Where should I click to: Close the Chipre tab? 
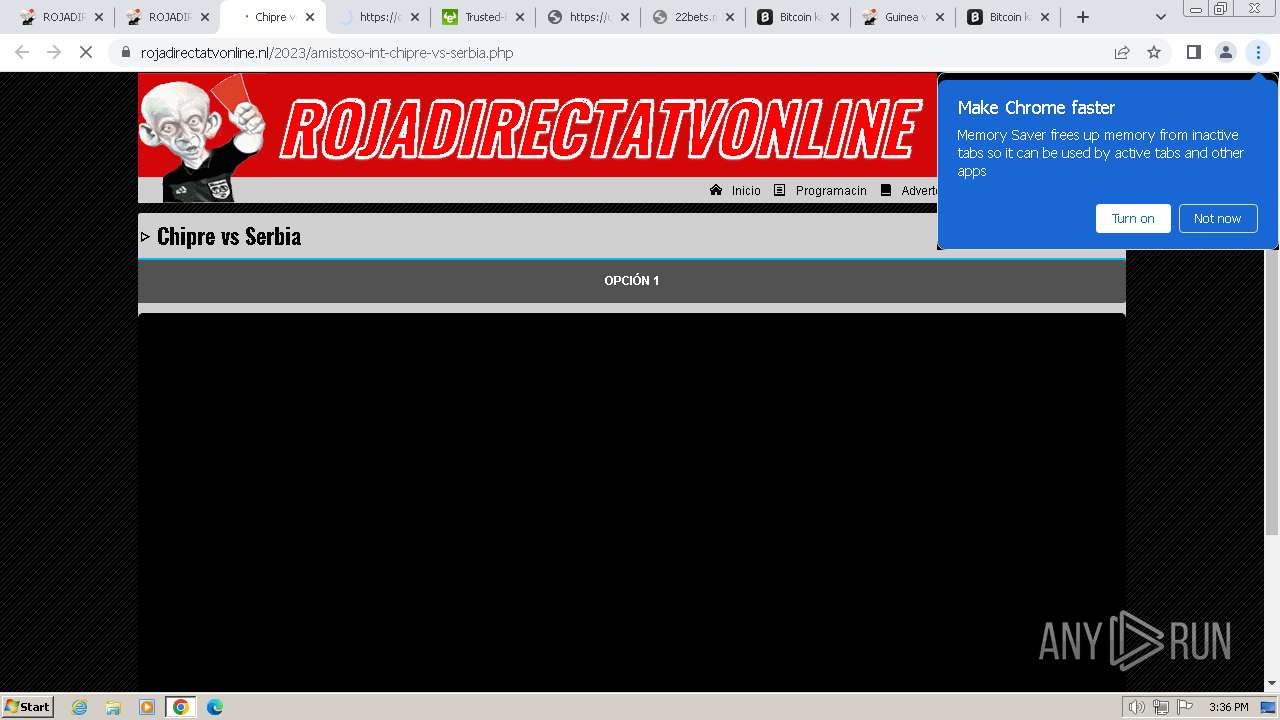click(309, 17)
